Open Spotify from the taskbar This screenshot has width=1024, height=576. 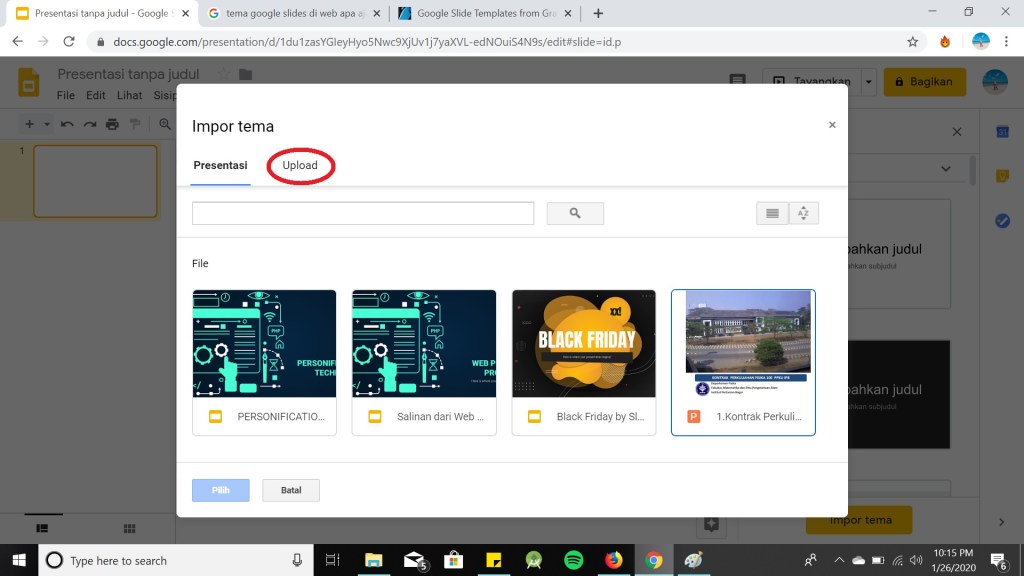pos(574,560)
